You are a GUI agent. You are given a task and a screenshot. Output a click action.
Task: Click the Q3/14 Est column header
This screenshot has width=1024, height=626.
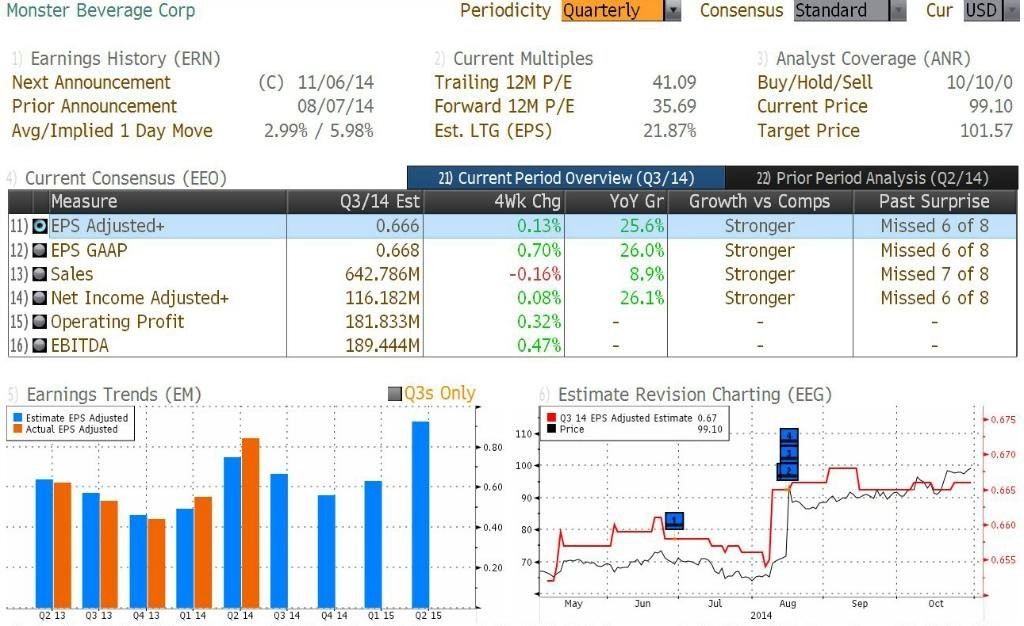point(355,202)
